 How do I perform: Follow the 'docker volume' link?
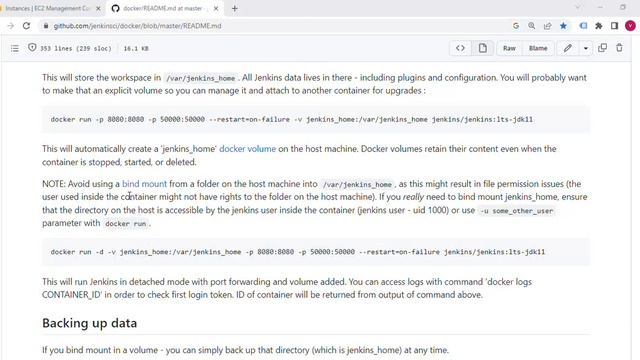247,149
